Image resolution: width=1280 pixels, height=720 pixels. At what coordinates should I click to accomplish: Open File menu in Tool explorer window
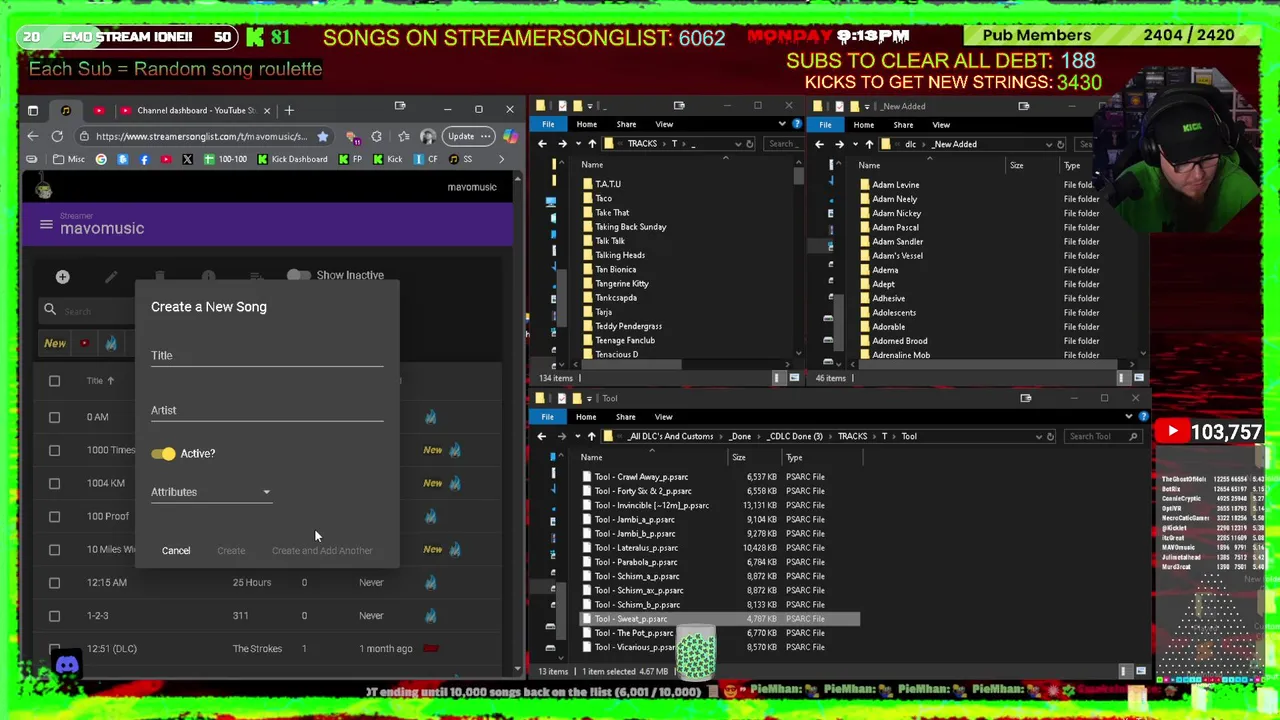547,416
